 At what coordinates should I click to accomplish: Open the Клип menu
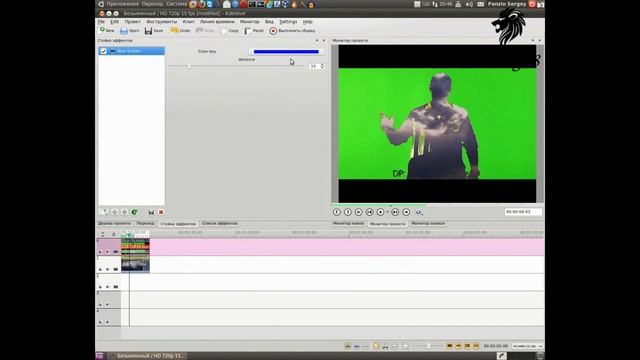pos(189,22)
